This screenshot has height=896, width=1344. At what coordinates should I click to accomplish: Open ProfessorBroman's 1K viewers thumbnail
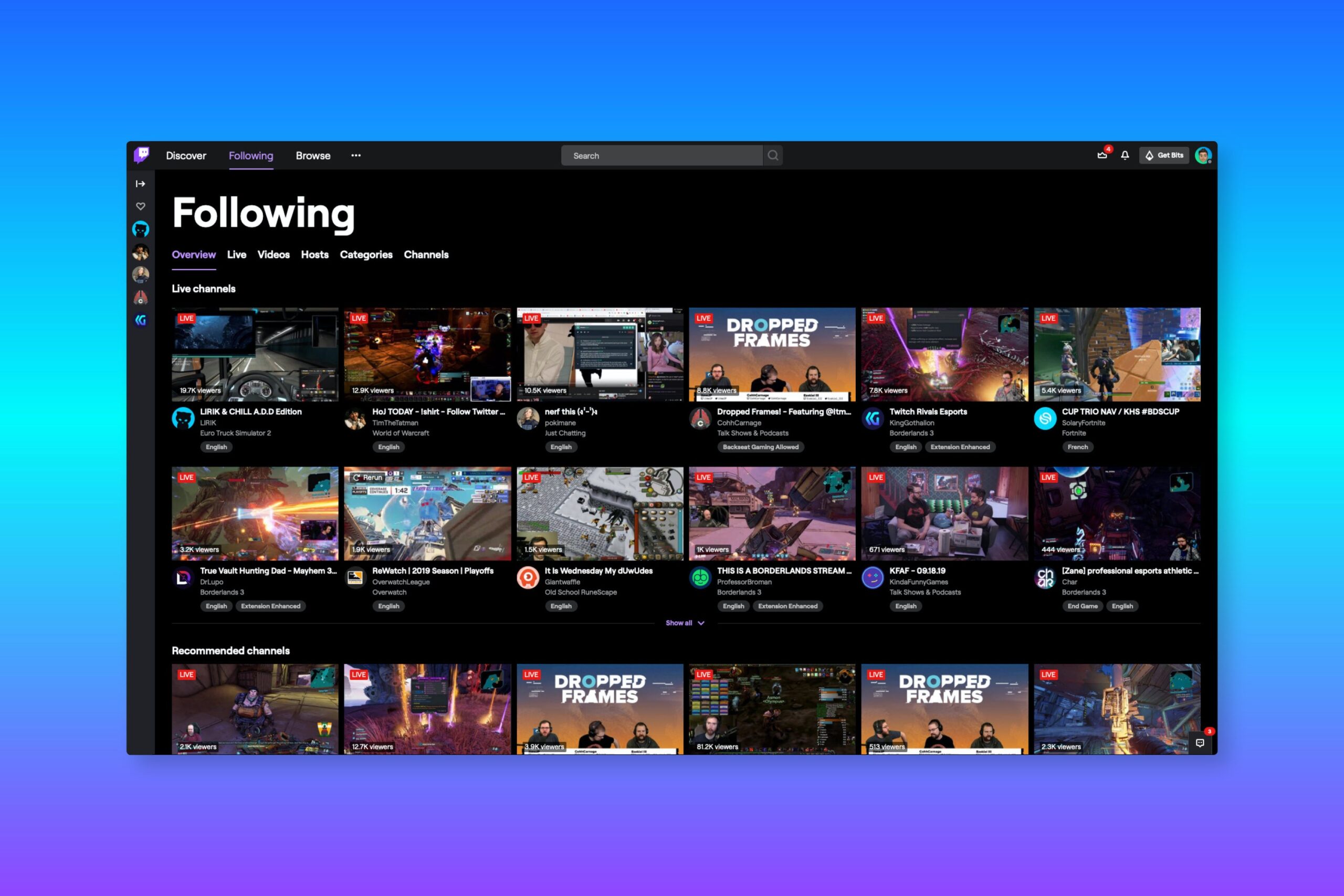pos(772,514)
